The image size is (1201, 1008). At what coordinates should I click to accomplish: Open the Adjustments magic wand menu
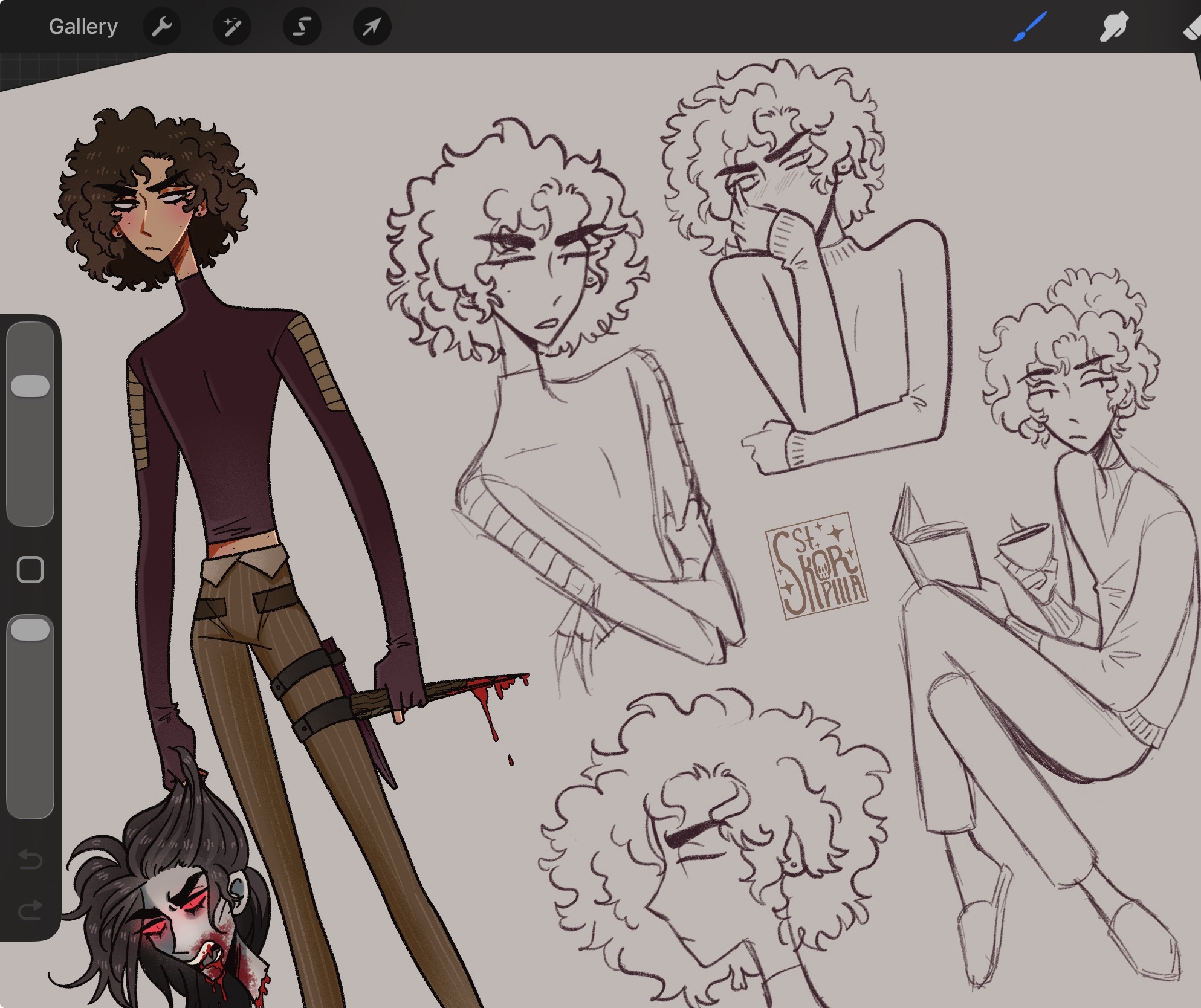[x=232, y=27]
